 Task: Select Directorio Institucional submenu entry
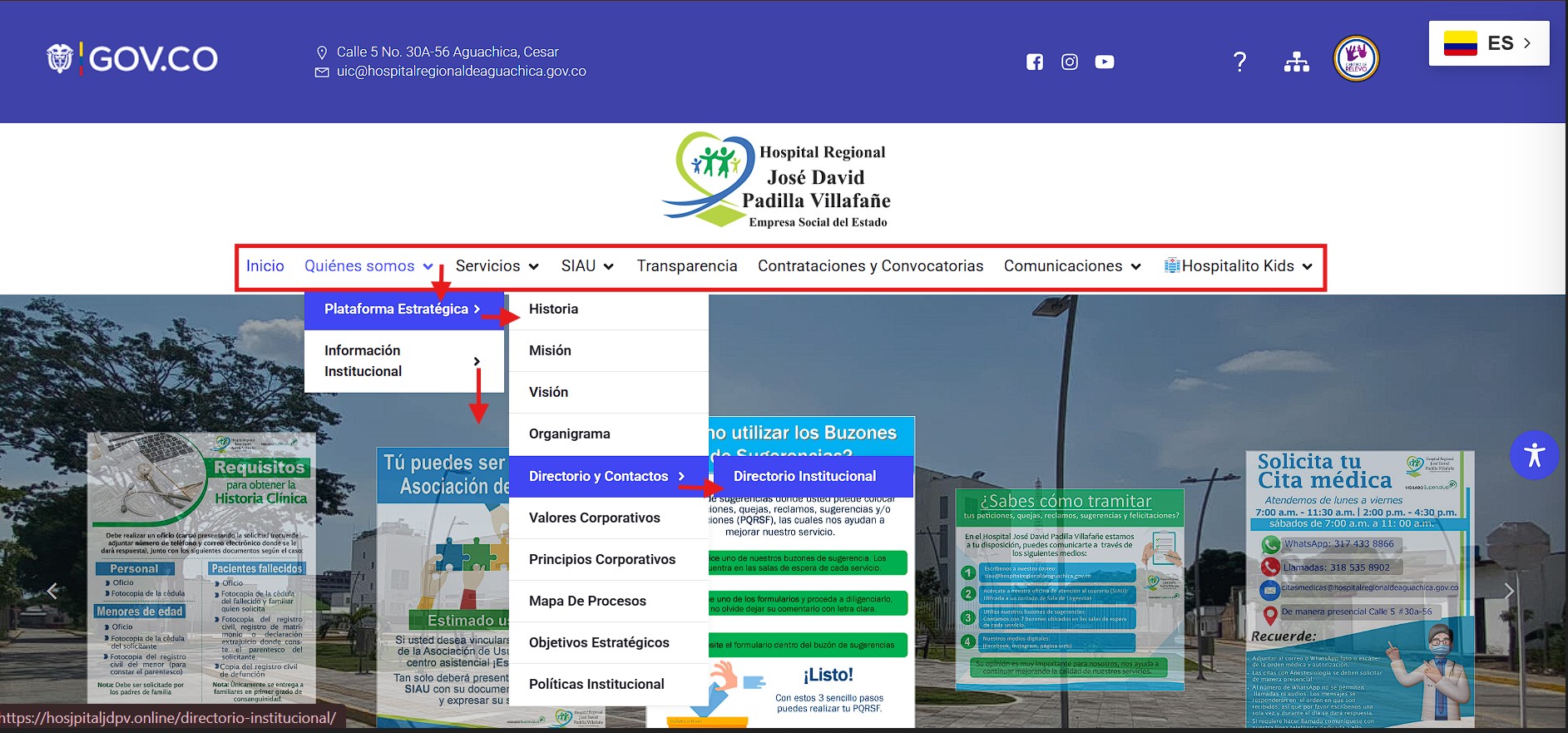click(804, 476)
